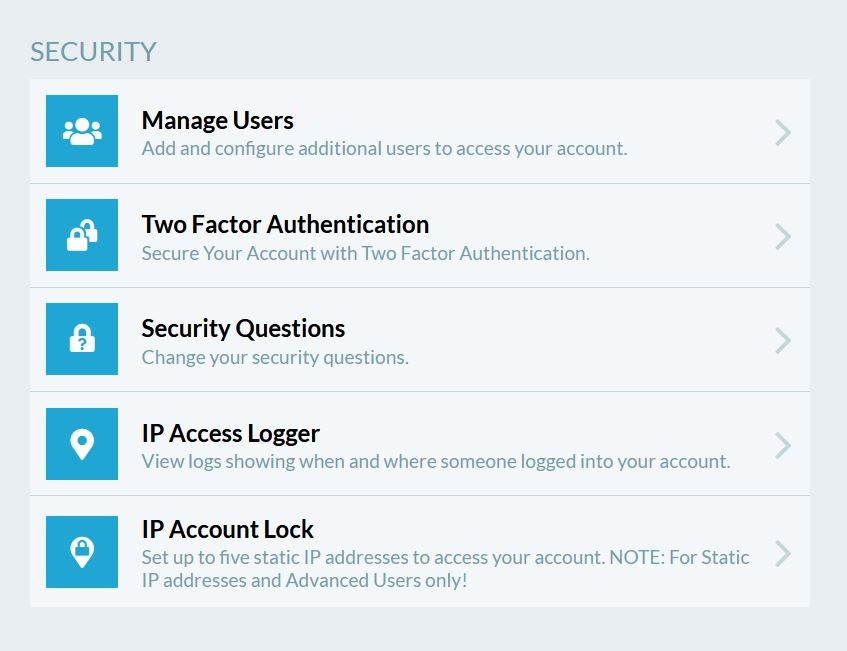Viewport: 847px width, 651px height.
Task: Open Two Factor Authentication via right chevron
Action: (783, 236)
